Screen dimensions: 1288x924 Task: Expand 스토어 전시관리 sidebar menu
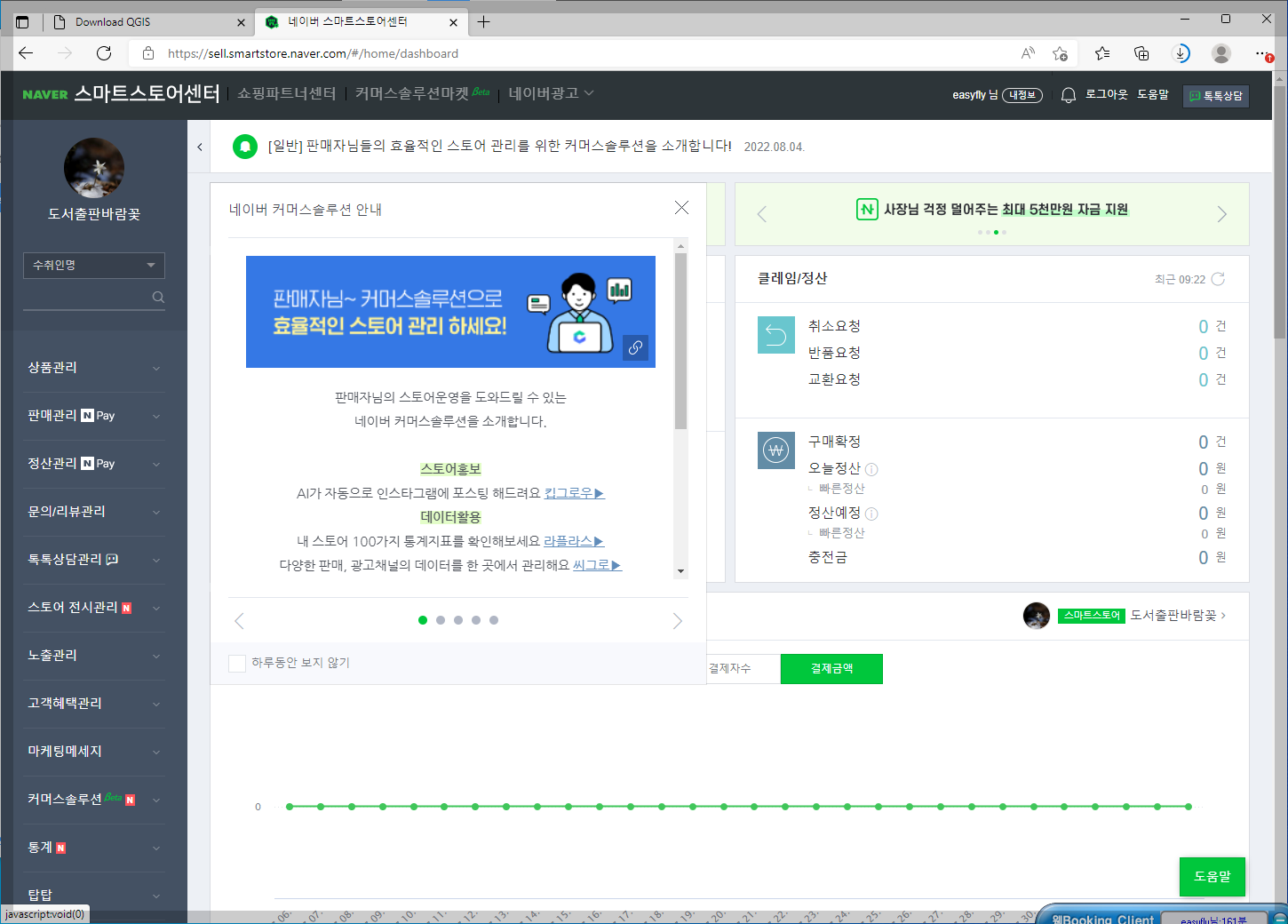pyautogui.click(x=94, y=608)
